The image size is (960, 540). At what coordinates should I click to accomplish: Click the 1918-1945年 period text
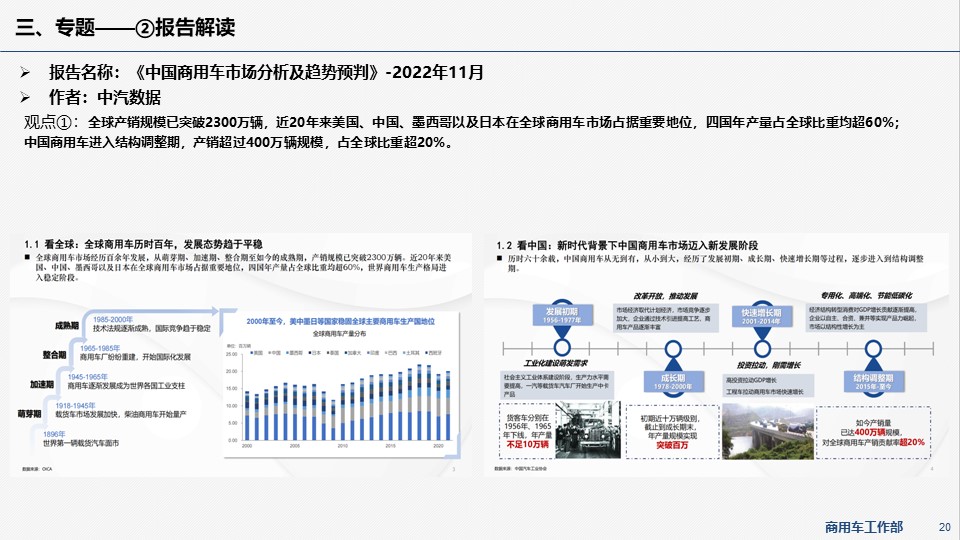click(75, 405)
